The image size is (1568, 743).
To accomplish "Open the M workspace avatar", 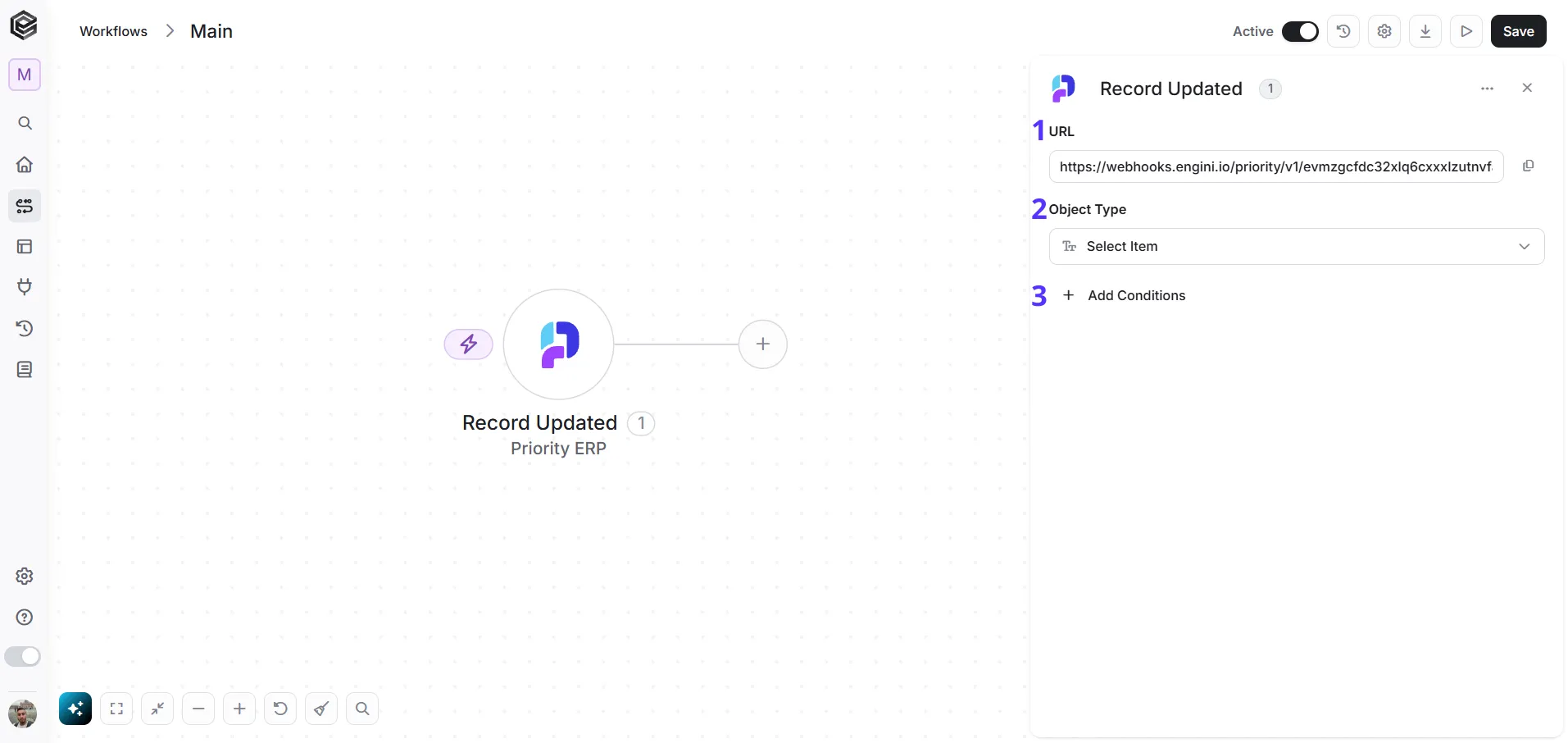I will (25, 75).
